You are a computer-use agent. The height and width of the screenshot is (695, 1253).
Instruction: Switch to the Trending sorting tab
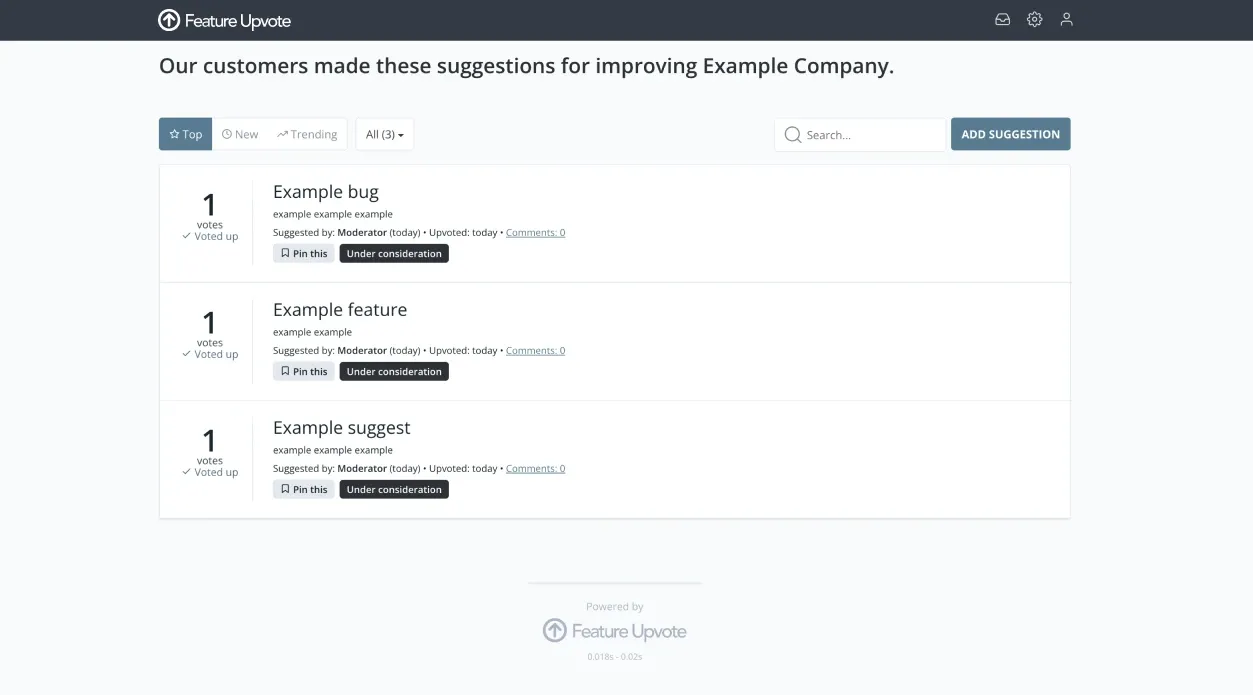307,133
